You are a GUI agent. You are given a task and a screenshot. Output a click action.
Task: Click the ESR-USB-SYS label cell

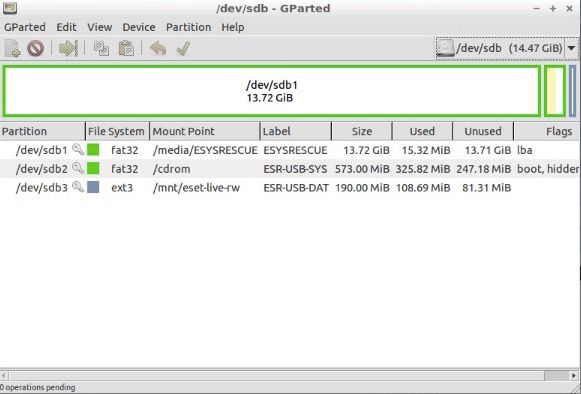click(295, 169)
